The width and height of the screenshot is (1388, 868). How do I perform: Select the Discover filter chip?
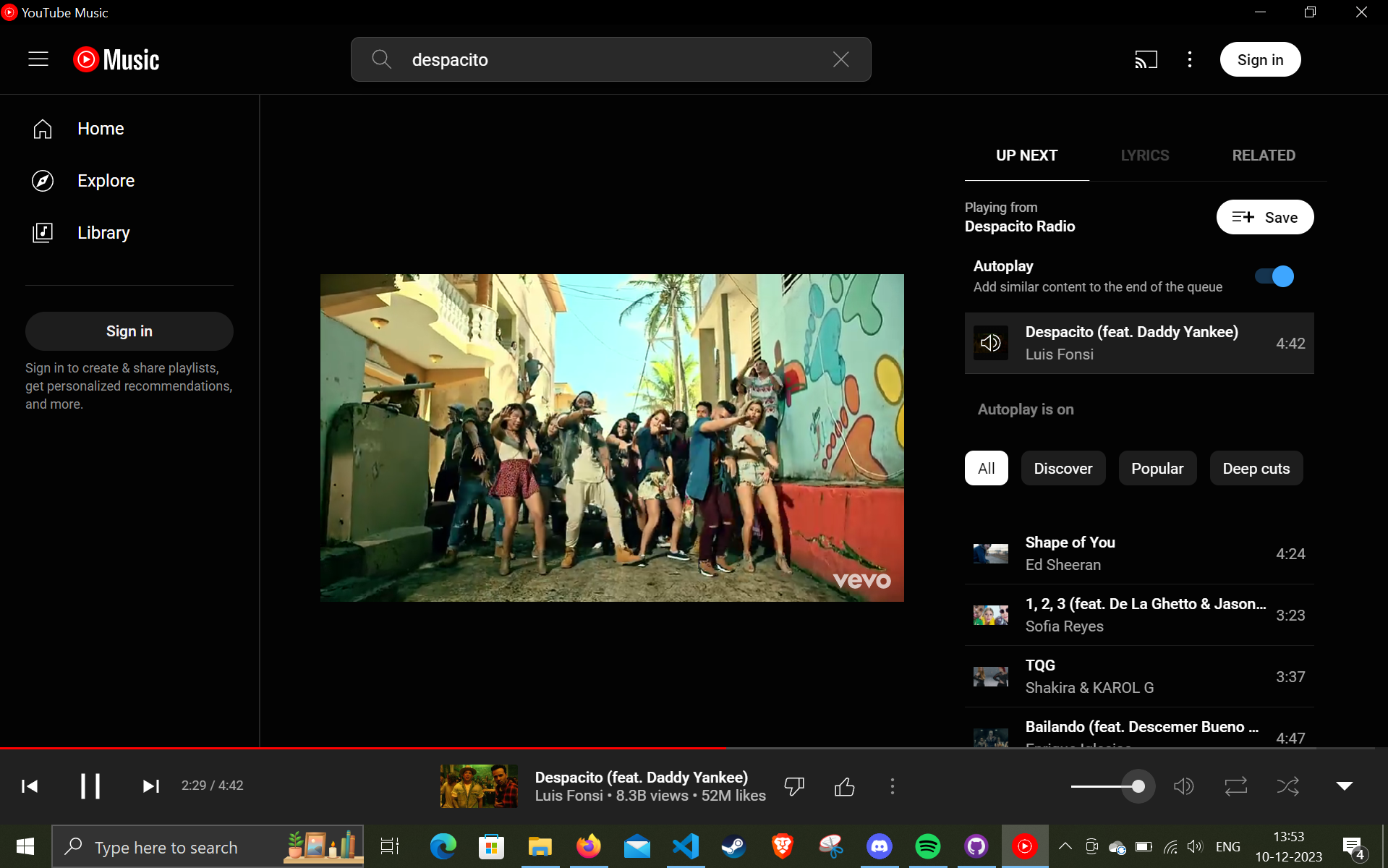[x=1063, y=468]
